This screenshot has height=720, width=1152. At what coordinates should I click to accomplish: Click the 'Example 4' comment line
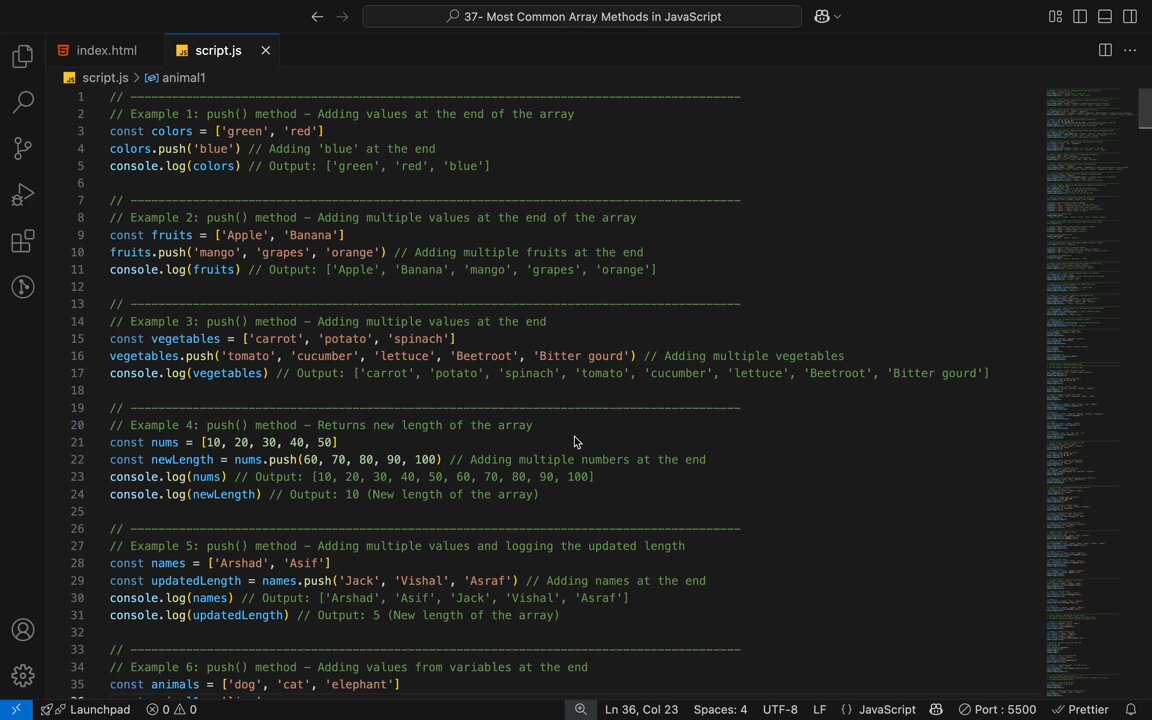[321, 425]
